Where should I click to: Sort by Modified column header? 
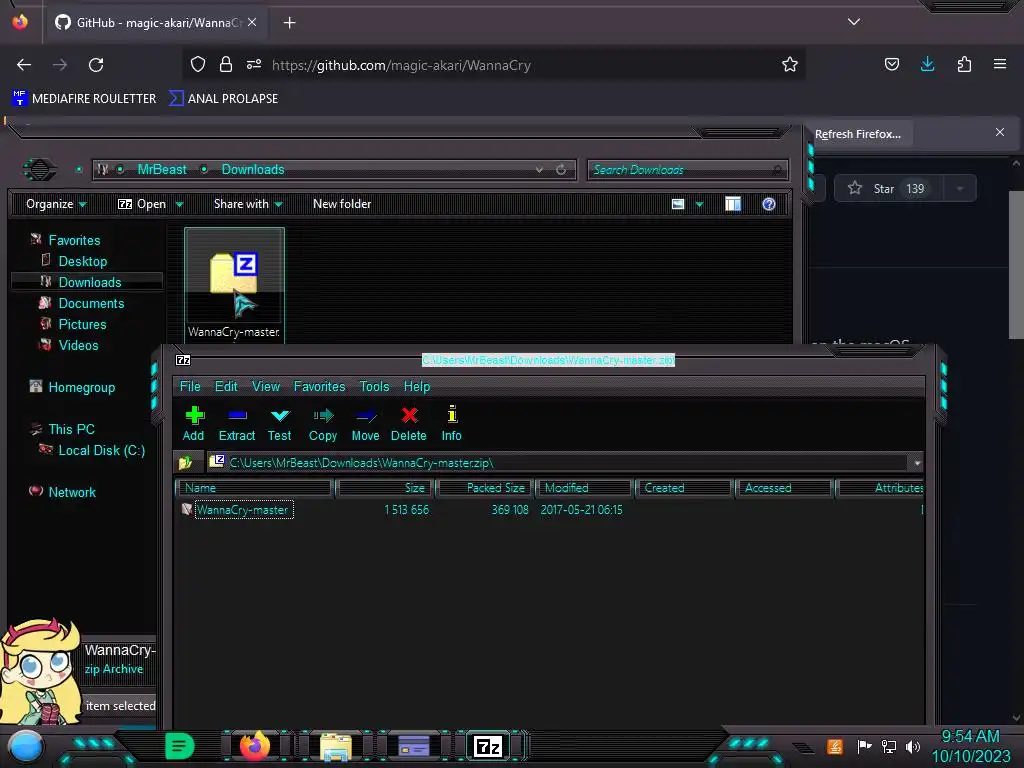[x=584, y=488]
